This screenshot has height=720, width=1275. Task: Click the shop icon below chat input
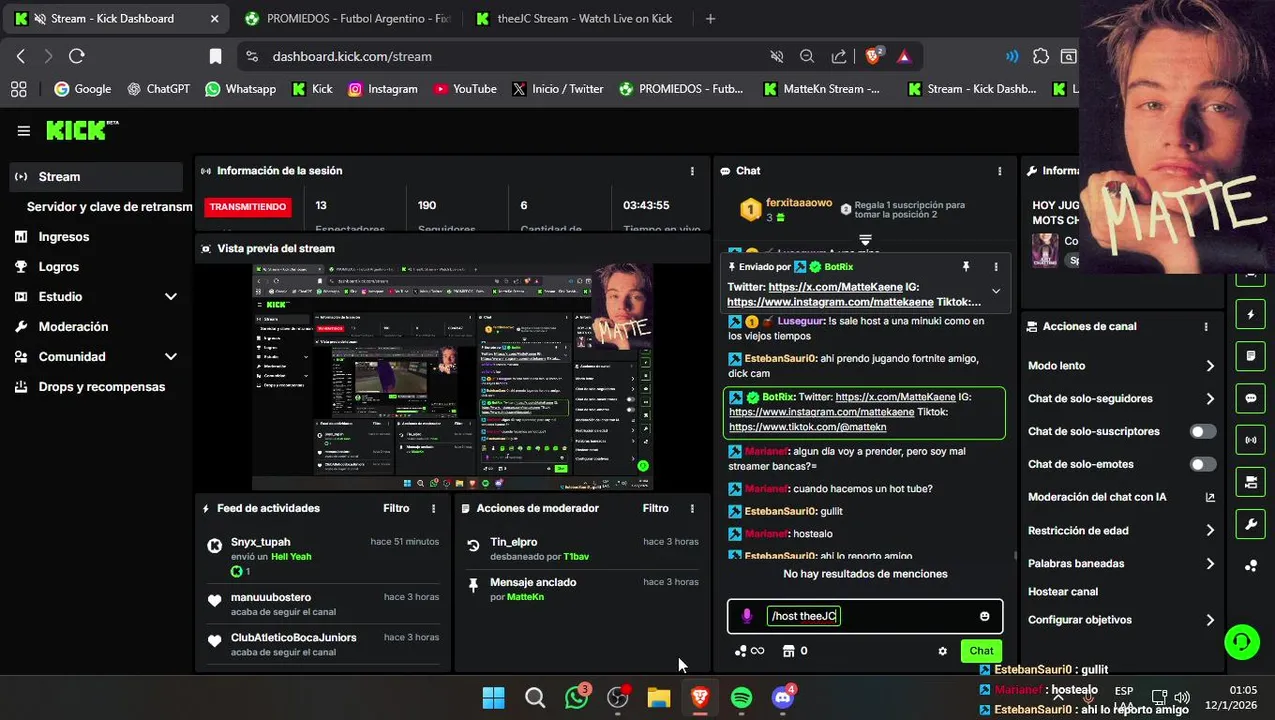tap(788, 651)
